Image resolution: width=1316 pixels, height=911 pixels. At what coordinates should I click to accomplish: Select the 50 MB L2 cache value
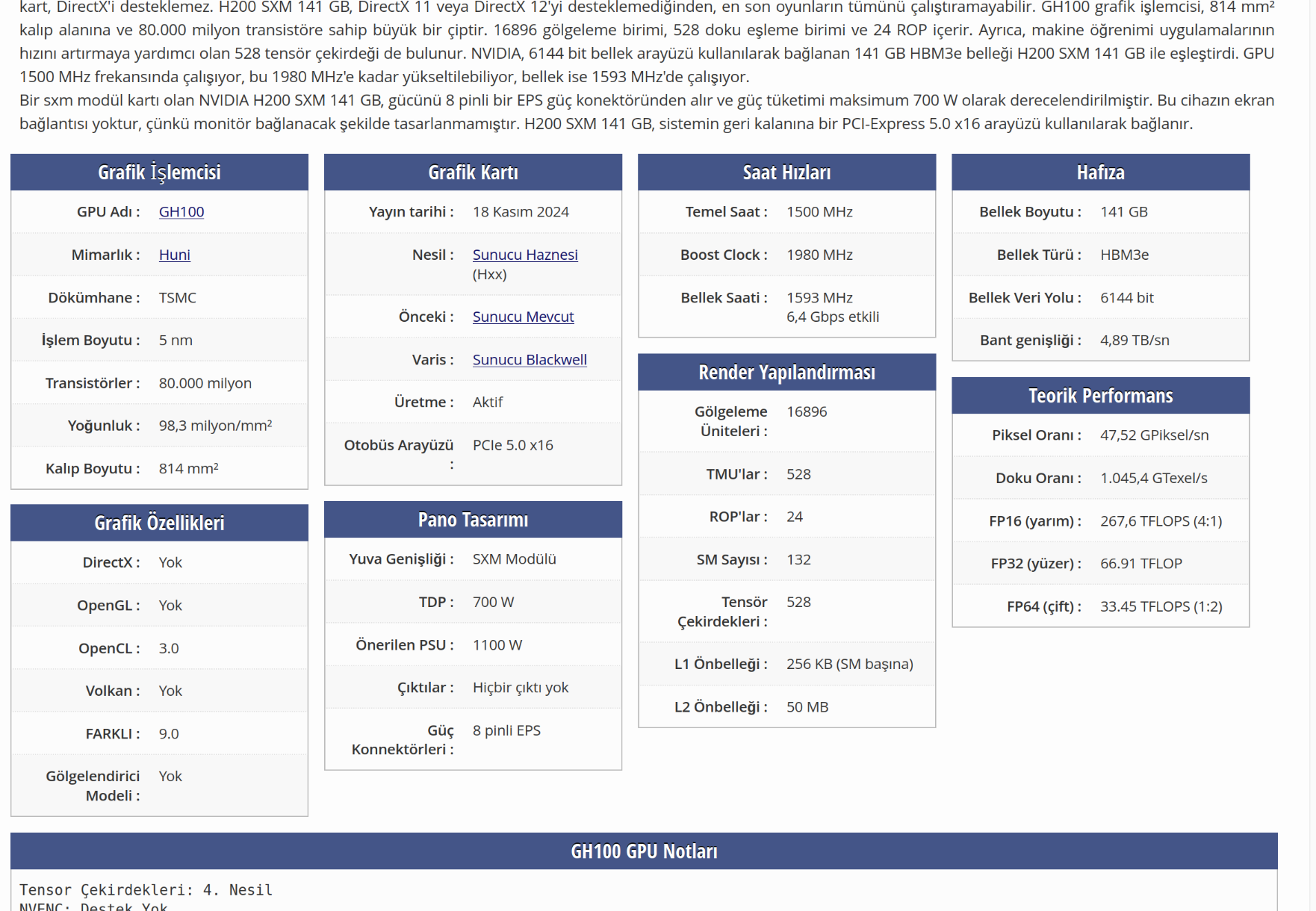pyautogui.click(x=807, y=707)
